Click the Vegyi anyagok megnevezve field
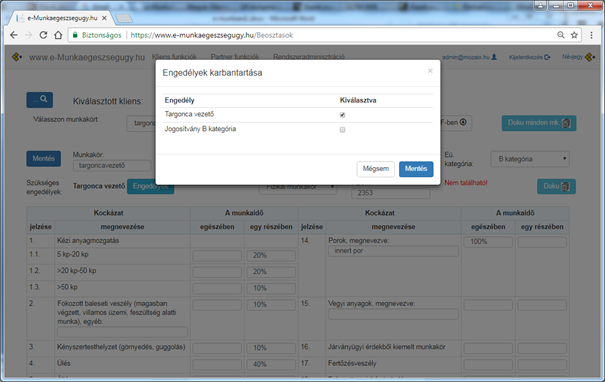The image size is (605, 382). pos(393,314)
